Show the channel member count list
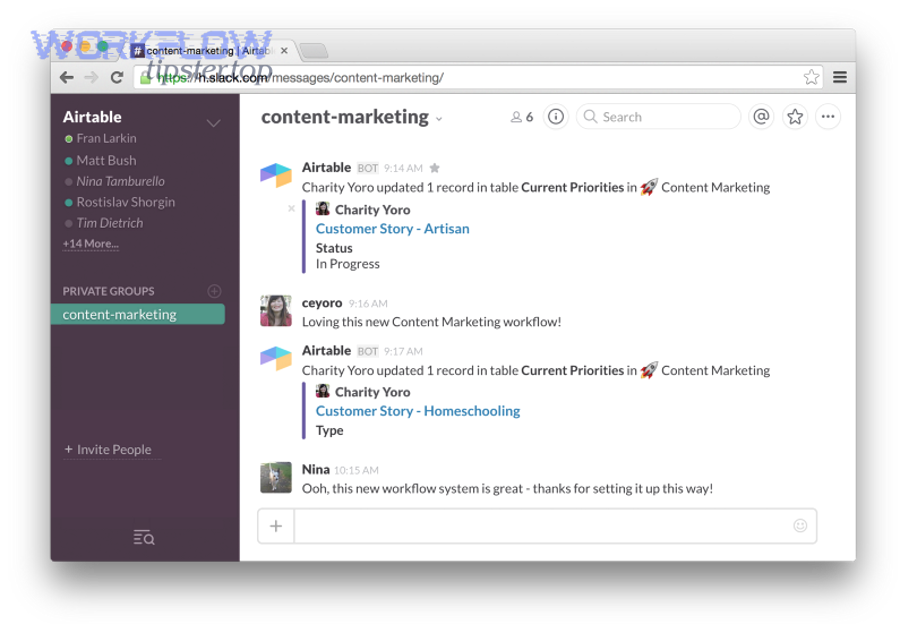Viewport: 900px width, 624px height. pos(520,116)
